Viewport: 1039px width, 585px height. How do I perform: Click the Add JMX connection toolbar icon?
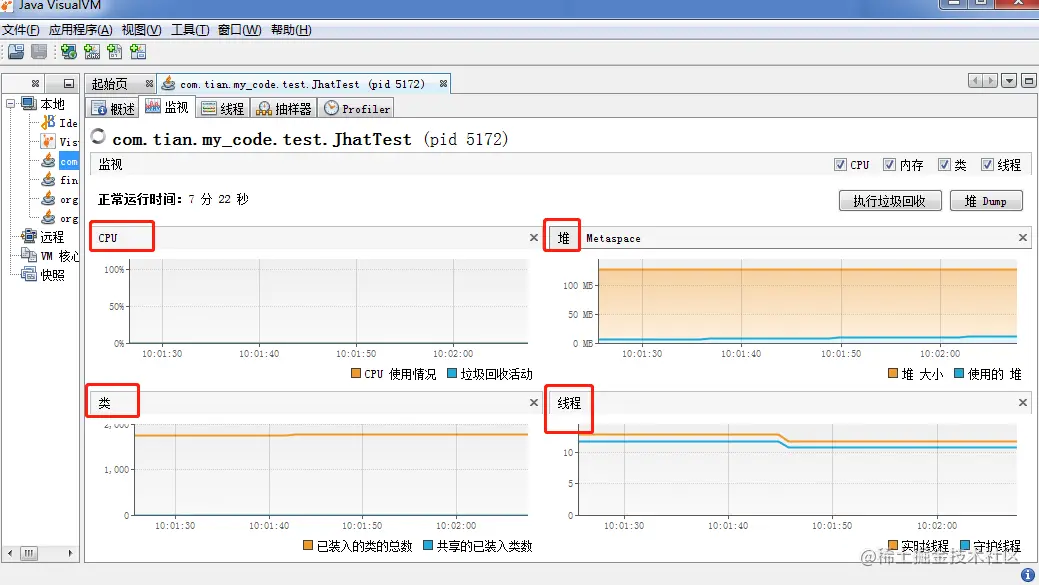pos(91,52)
